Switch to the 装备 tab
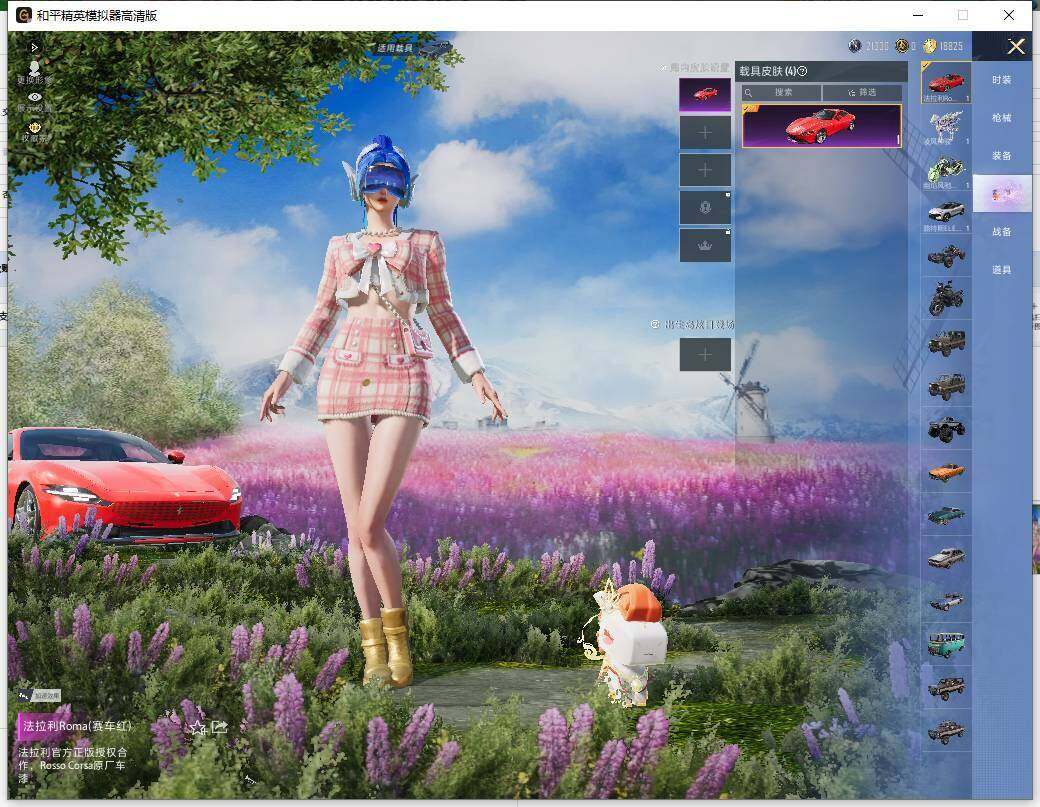 tap(1002, 156)
